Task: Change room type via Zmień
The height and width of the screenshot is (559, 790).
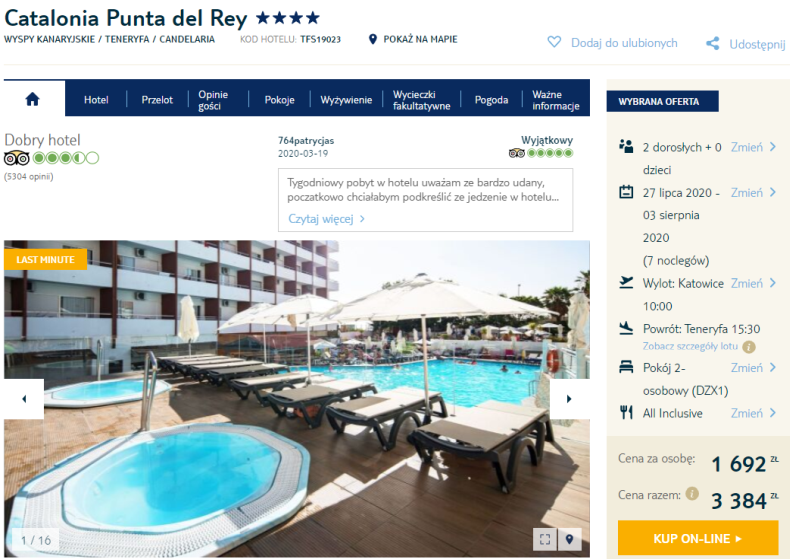Action: coord(754,368)
